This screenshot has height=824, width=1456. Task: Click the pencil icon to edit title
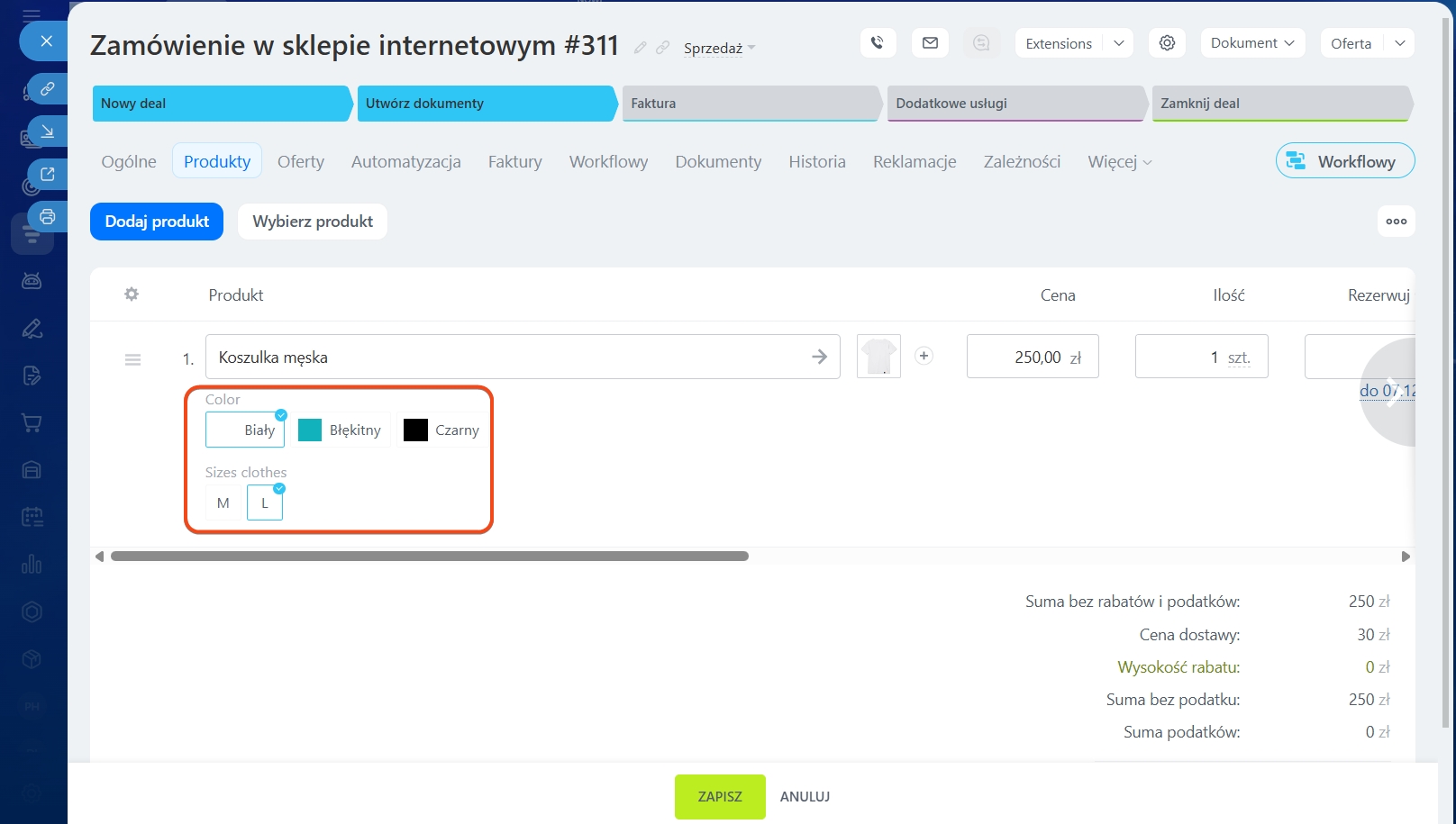641,48
